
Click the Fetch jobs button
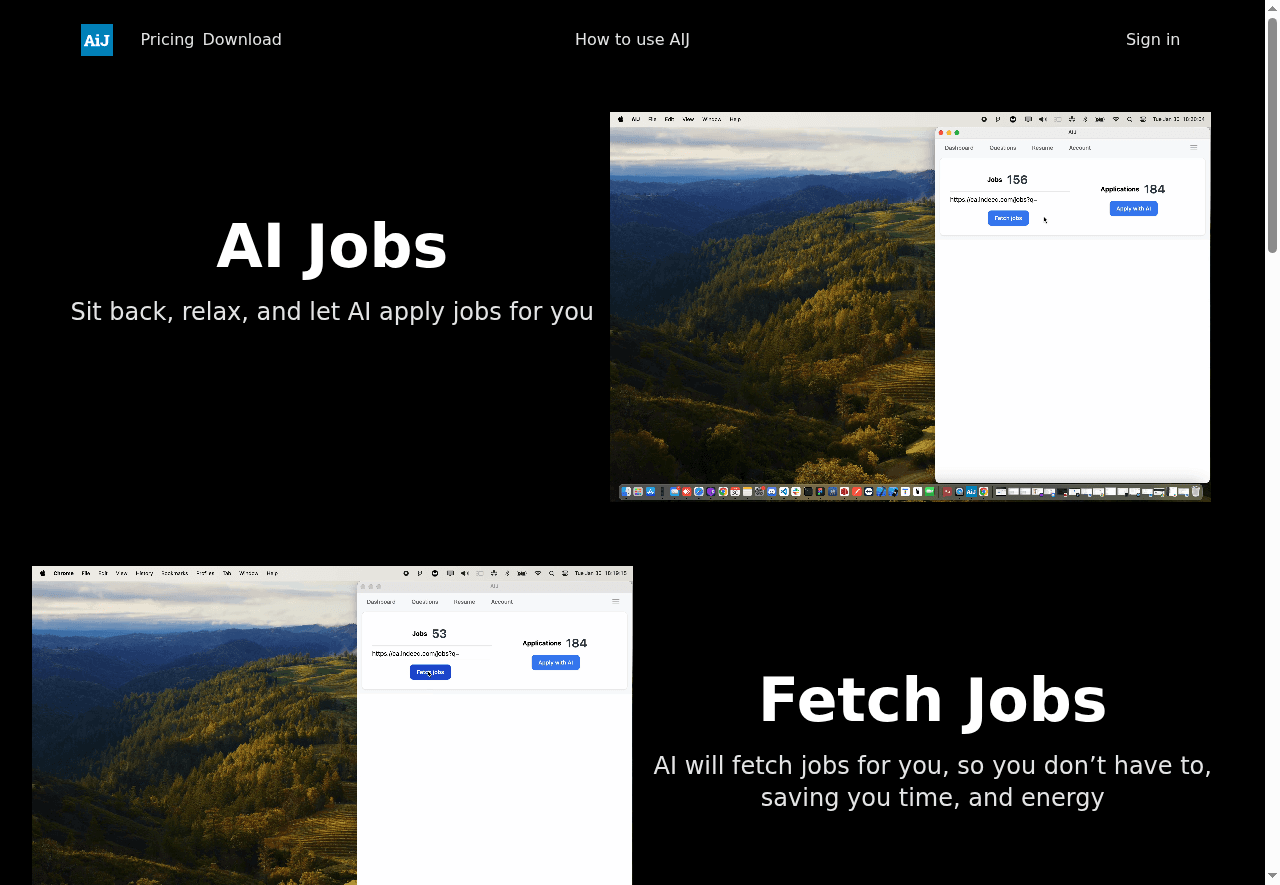1008,218
